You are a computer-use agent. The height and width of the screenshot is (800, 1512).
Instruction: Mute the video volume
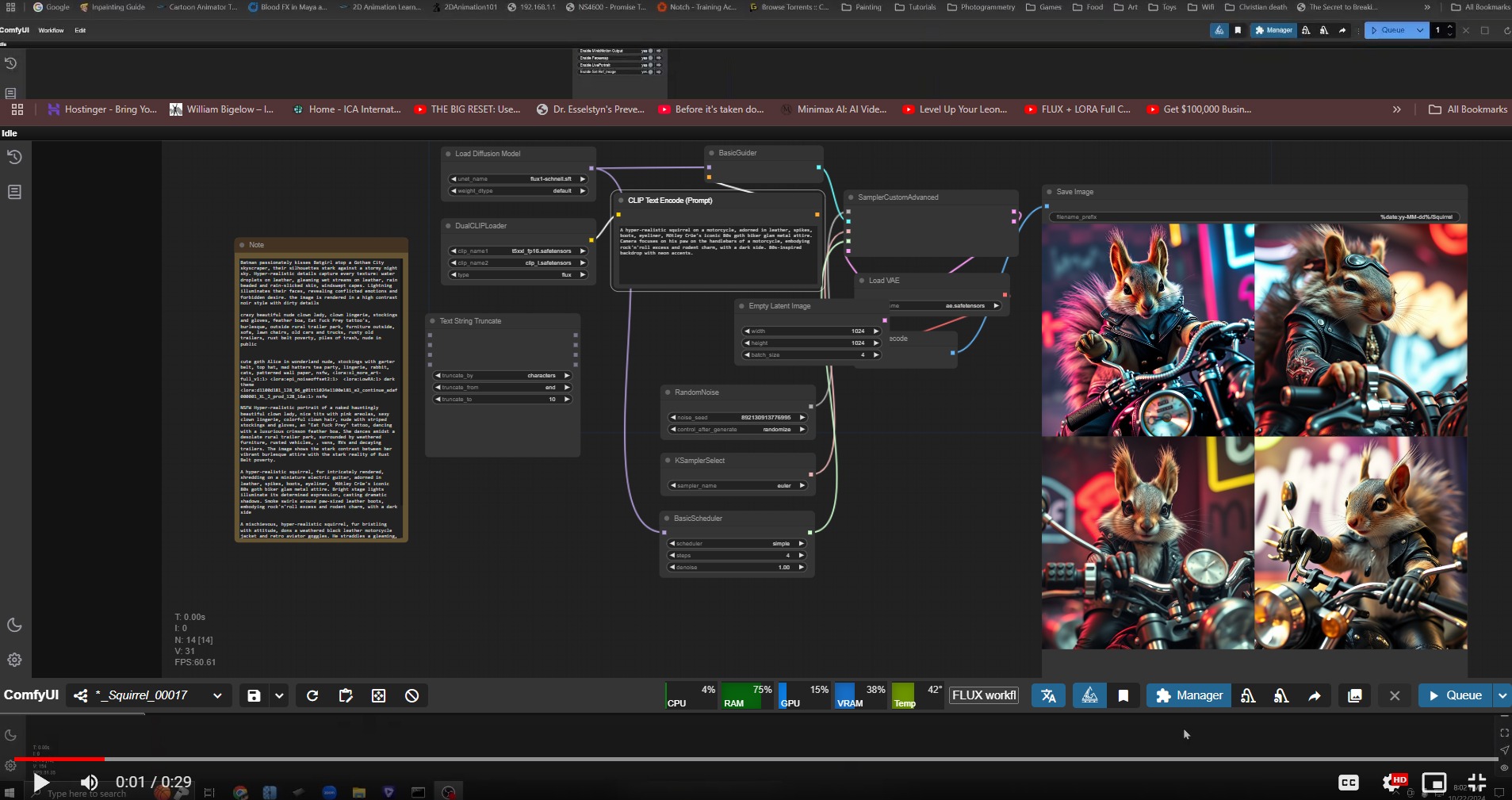(x=89, y=783)
